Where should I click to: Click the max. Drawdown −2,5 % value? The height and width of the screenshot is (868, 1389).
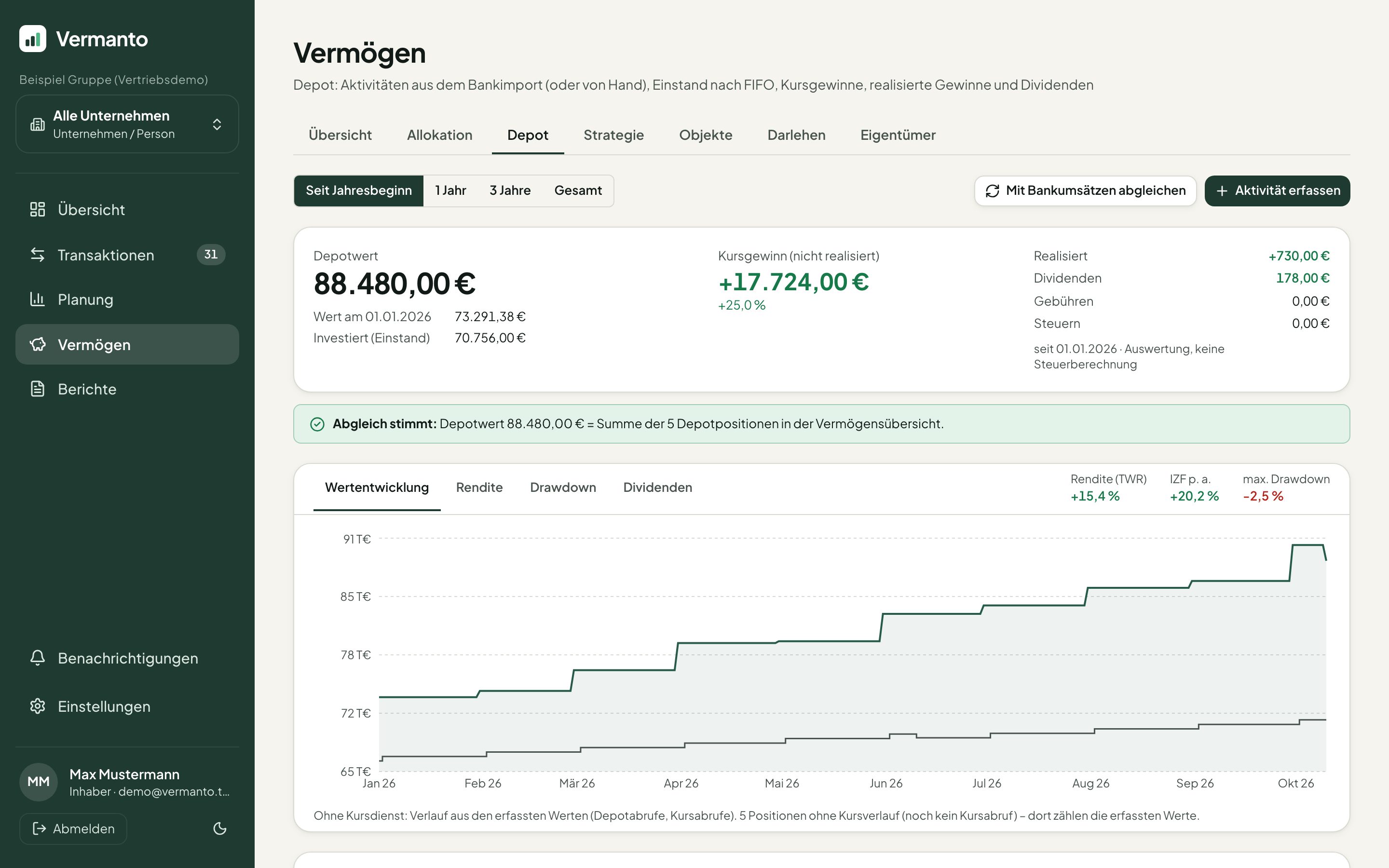[1263, 496]
